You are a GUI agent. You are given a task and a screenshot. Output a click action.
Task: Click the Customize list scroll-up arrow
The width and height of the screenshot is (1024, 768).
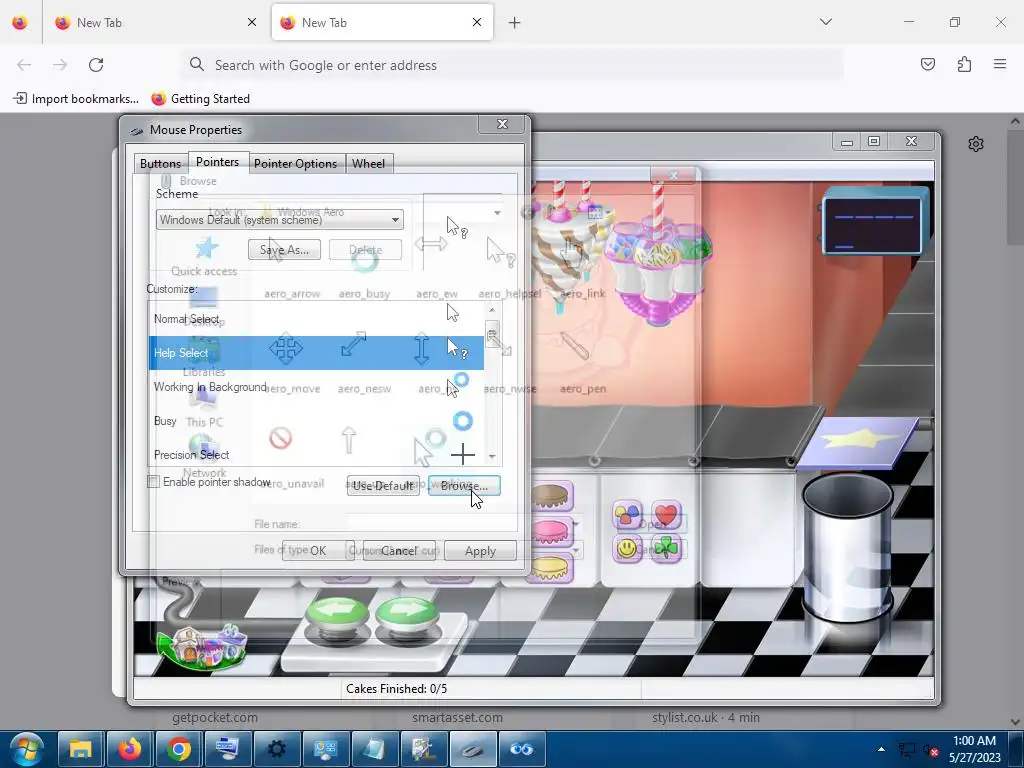pyautogui.click(x=492, y=310)
